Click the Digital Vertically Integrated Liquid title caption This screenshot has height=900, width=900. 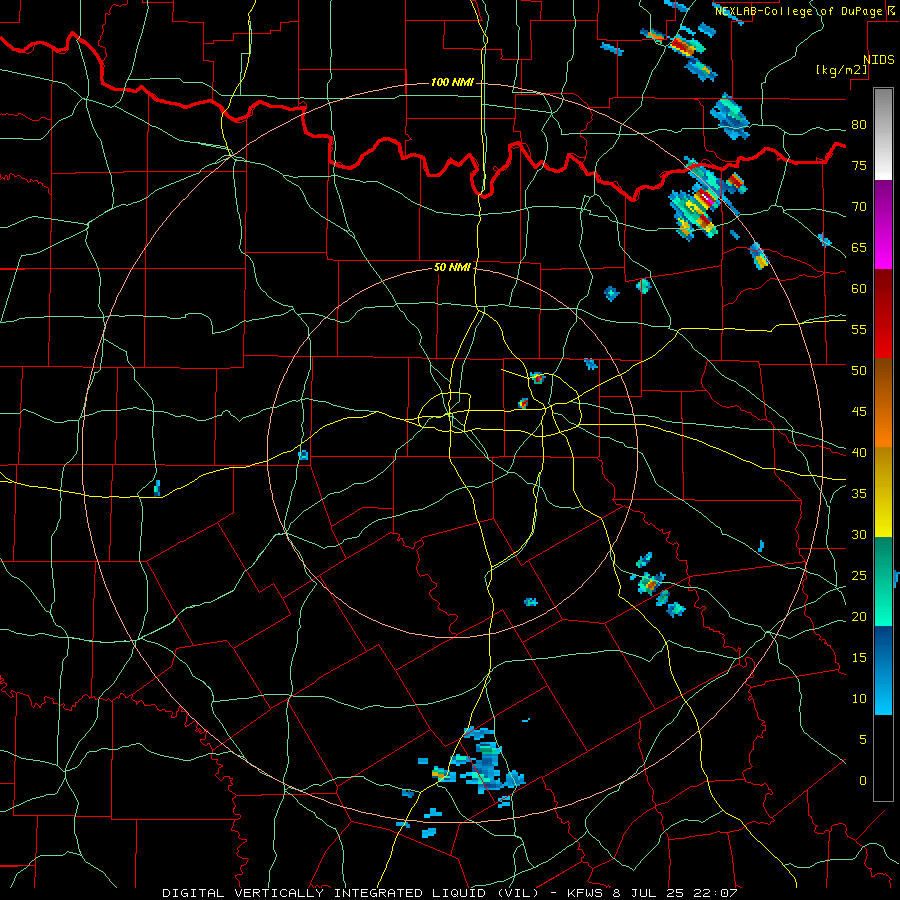(350, 893)
